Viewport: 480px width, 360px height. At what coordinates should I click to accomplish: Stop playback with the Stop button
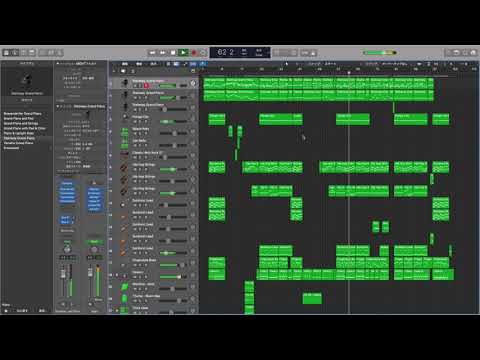coord(173,53)
